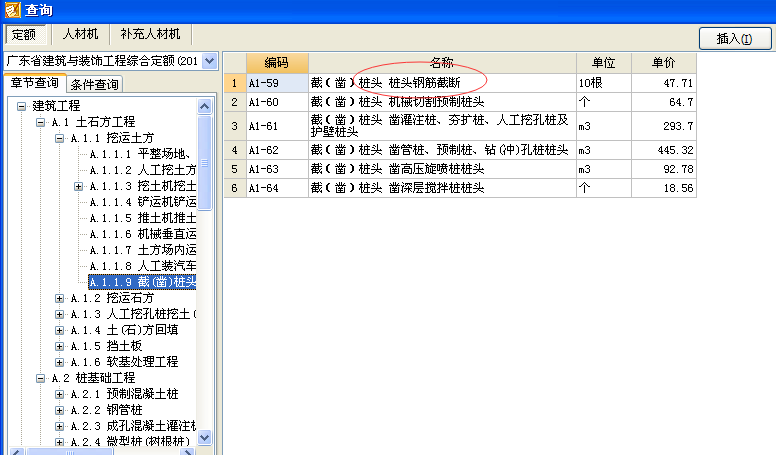776x455 pixels.
Task: Click the 47.71 price cell
Action: coord(664,83)
